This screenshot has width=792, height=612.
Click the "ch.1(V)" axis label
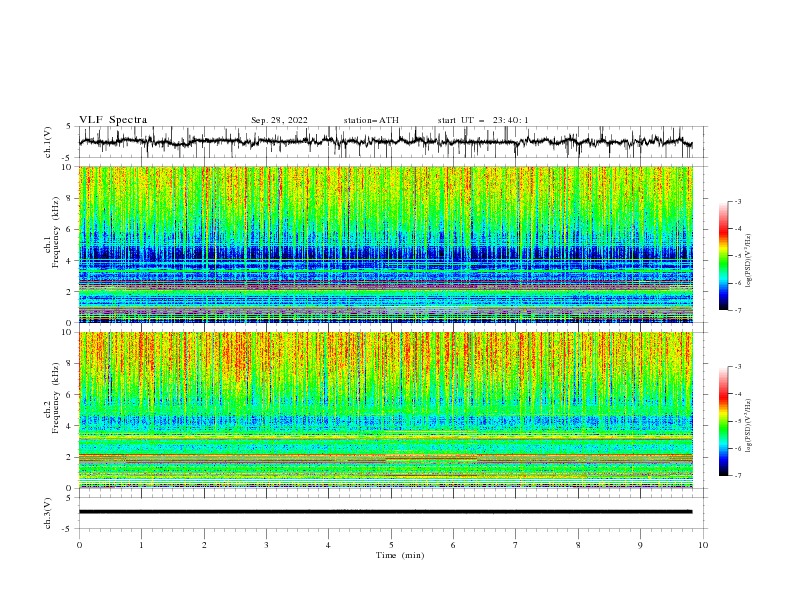pos(48,142)
